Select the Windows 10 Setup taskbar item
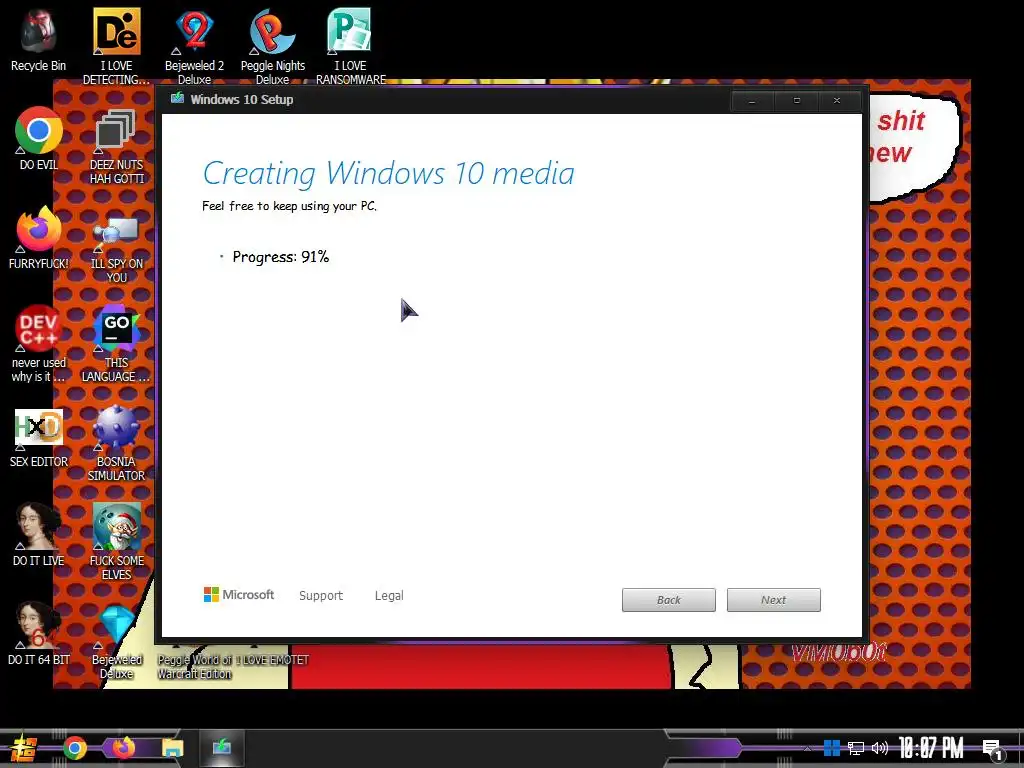 [x=221, y=748]
